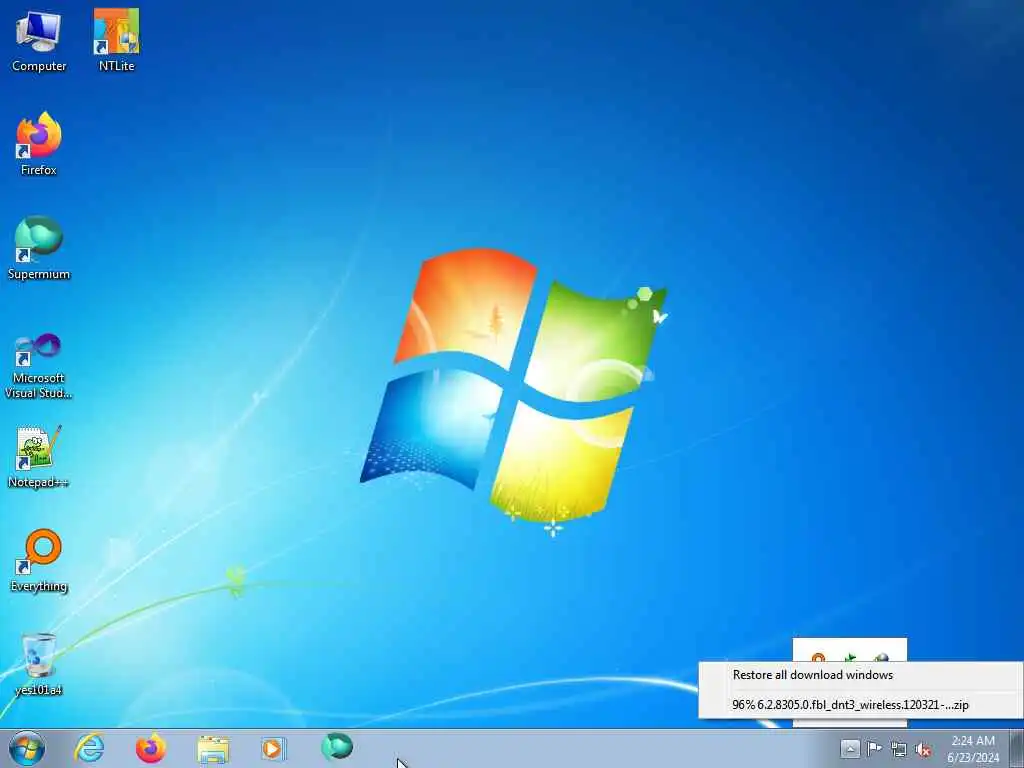Open Windows Explorer from the taskbar
The width and height of the screenshot is (1024, 768).
(213, 748)
